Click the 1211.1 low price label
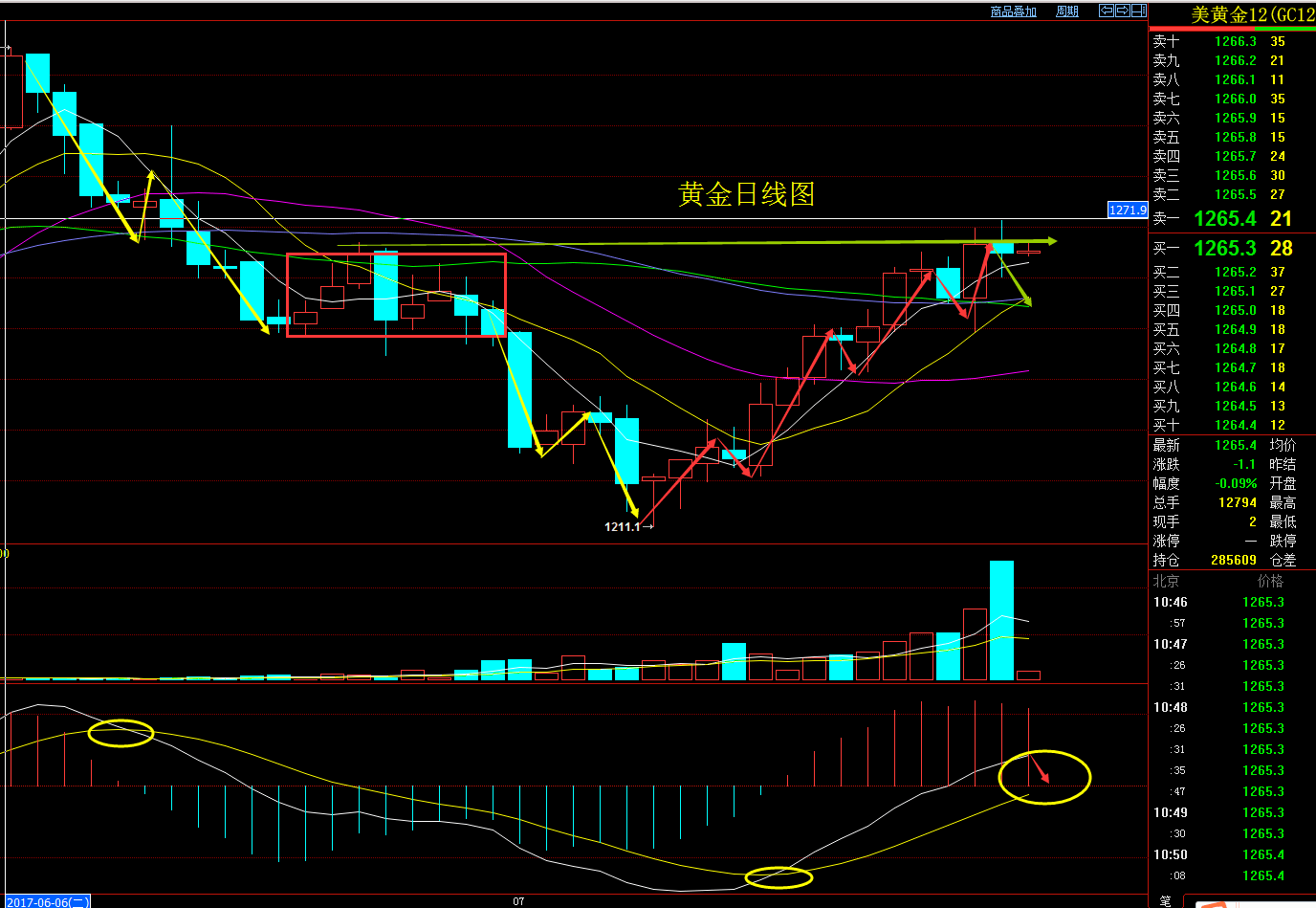 click(622, 526)
